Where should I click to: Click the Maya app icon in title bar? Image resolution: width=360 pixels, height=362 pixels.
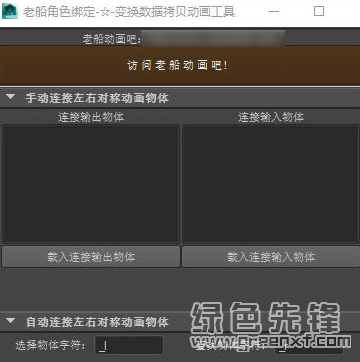click(10, 12)
